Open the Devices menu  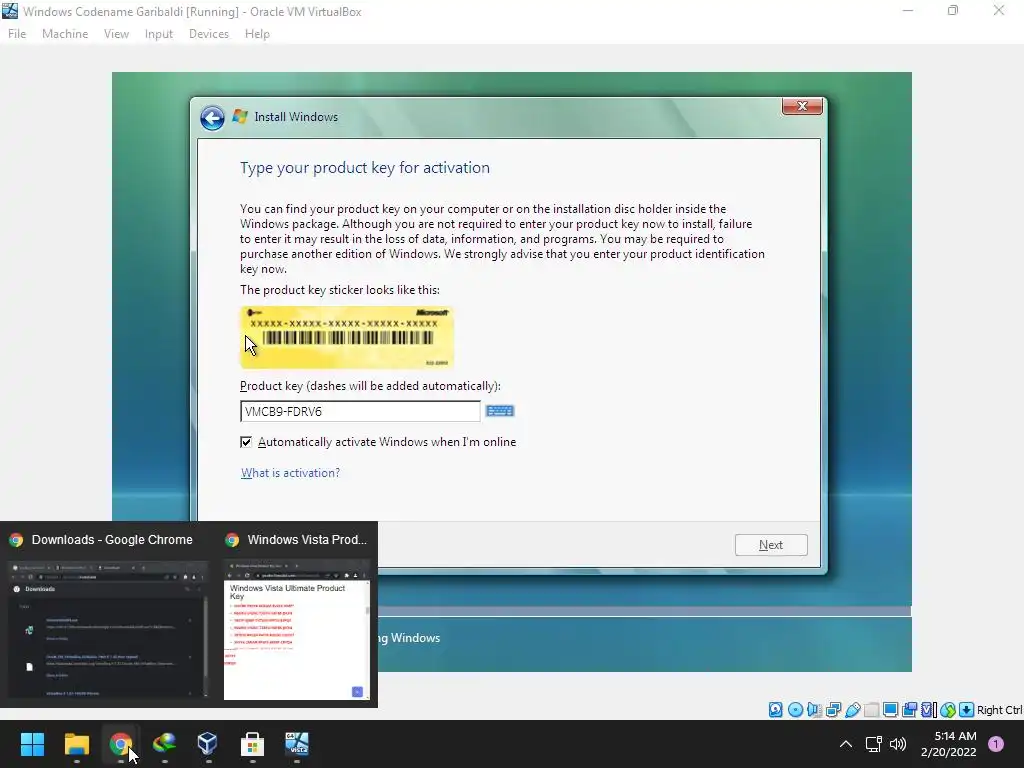tap(209, 34)
